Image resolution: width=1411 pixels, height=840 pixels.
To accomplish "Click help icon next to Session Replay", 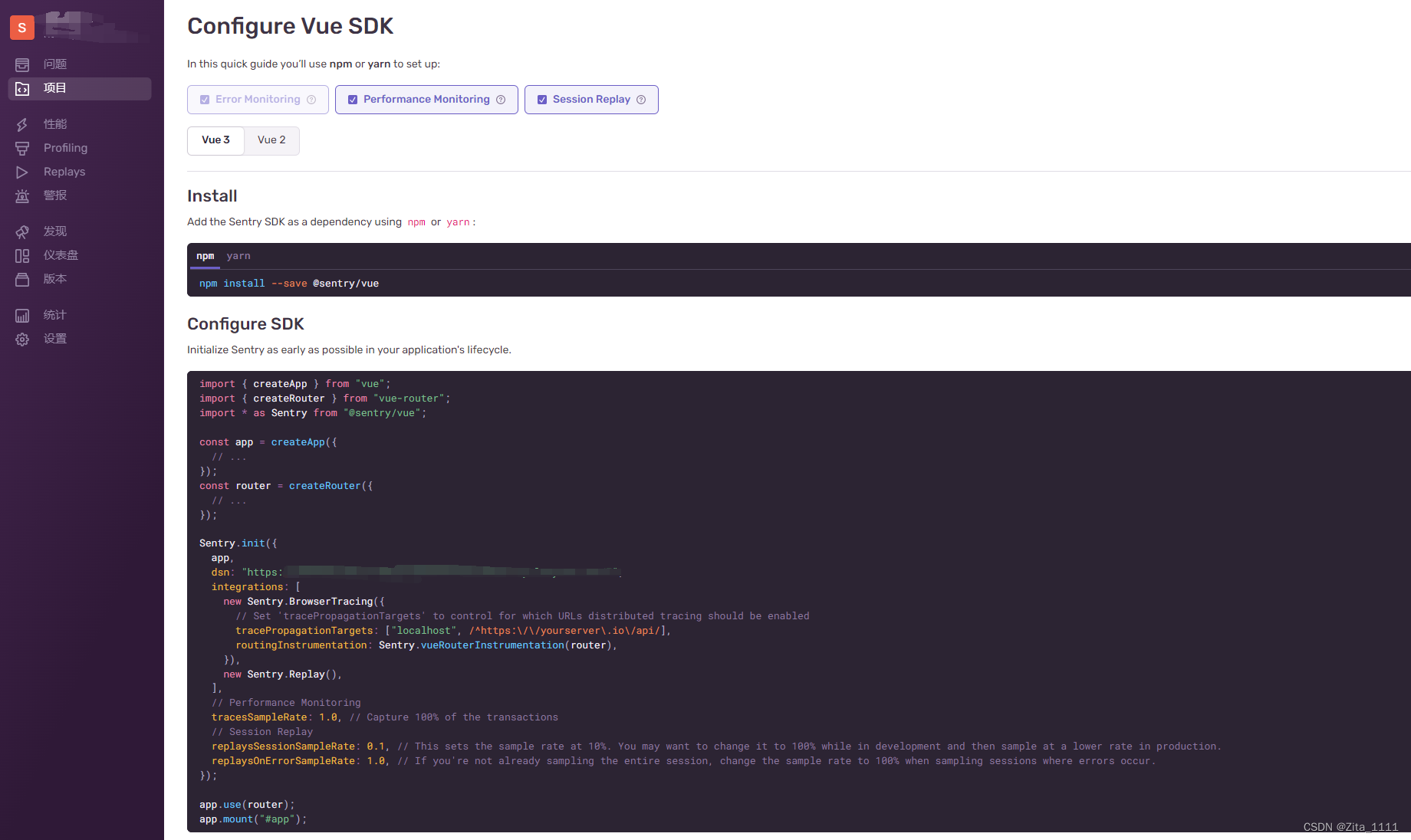I will [x=641, y=100].
